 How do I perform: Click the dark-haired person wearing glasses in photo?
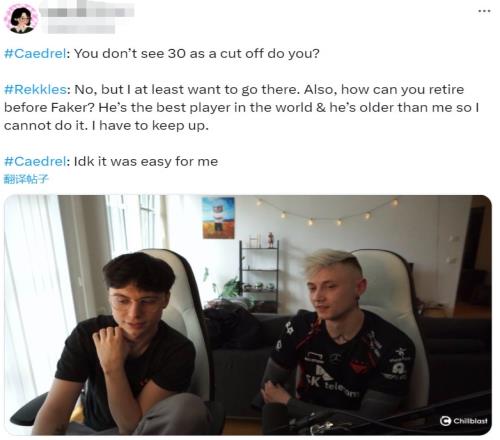[130, 343]
